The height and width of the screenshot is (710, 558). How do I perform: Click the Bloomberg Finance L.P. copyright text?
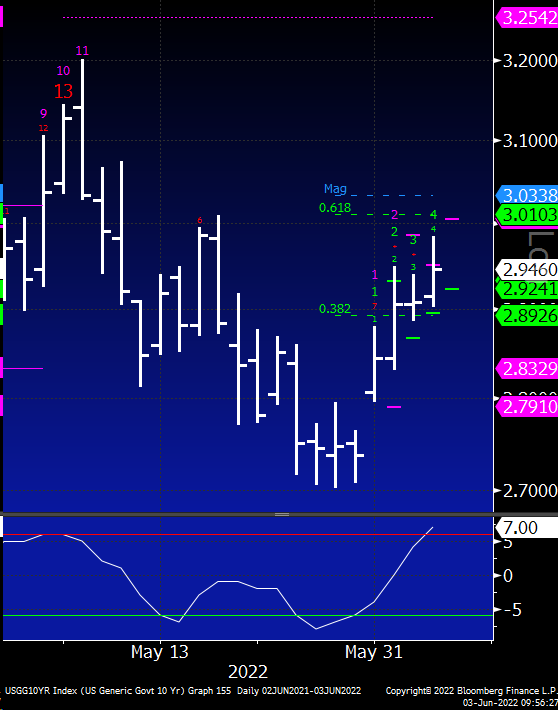[x=471, y=691]
